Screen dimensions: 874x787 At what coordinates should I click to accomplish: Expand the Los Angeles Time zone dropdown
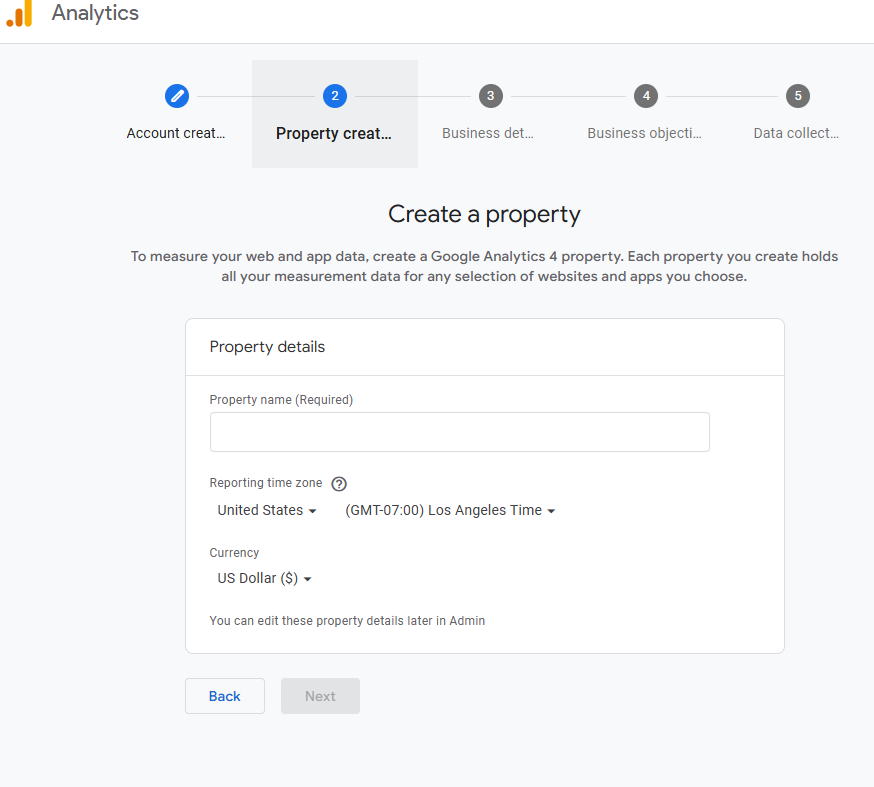(x=450, y=510)
